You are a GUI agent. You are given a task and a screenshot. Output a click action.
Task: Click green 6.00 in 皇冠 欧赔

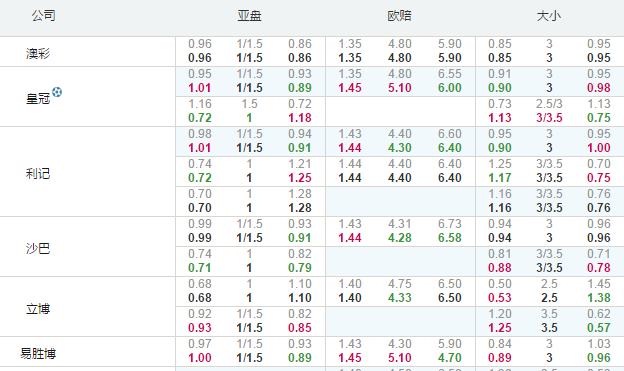click(450, 88)
